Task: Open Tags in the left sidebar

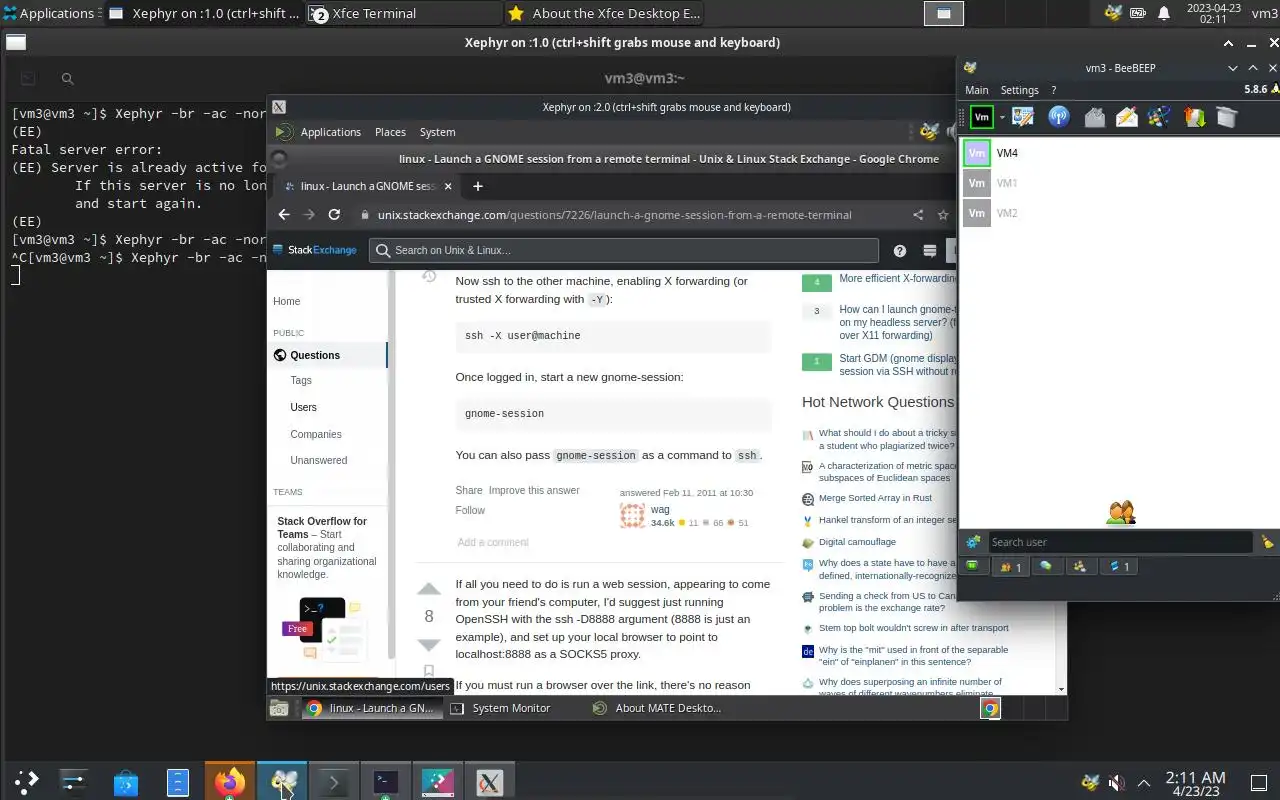Action: coord(301,380)
